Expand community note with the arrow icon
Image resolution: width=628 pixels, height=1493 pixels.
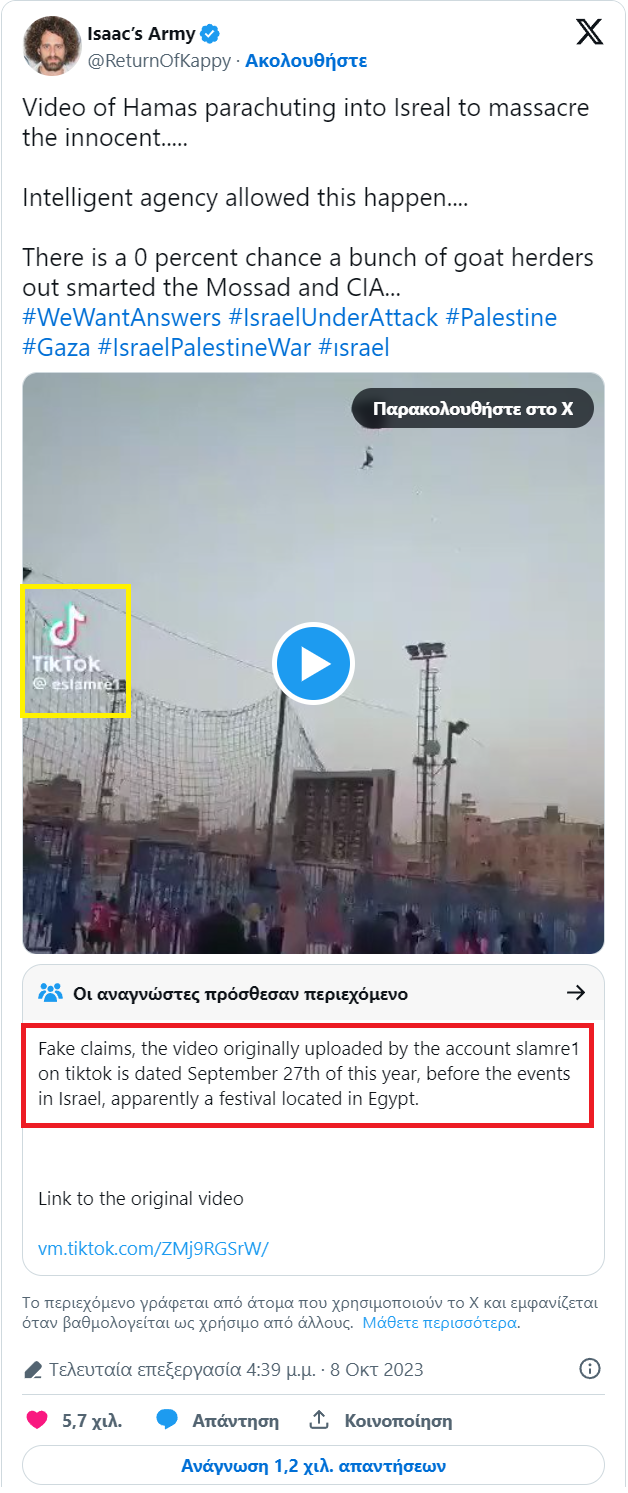[576, 993]
